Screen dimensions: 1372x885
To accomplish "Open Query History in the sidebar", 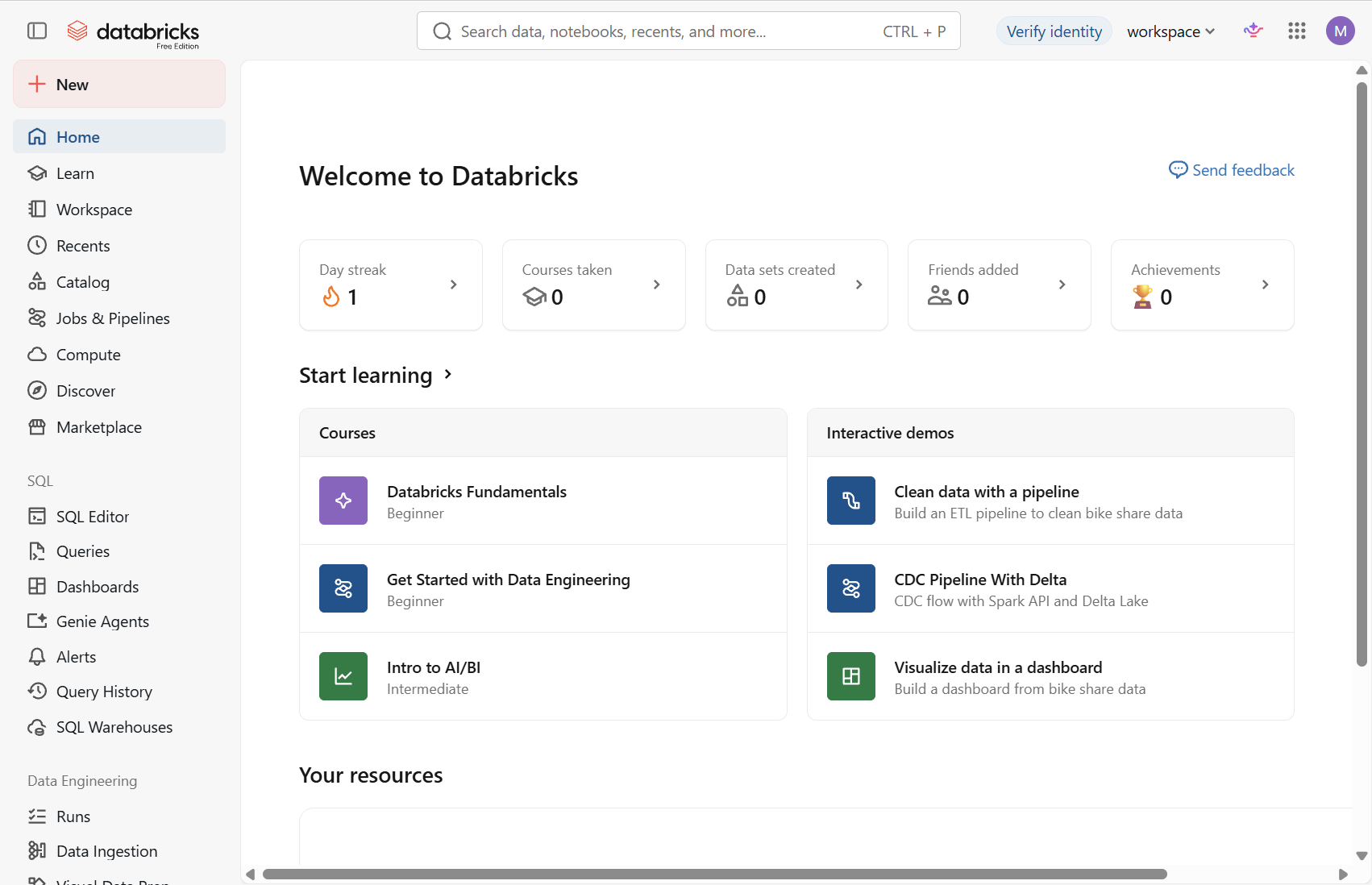I will point(119,692).
